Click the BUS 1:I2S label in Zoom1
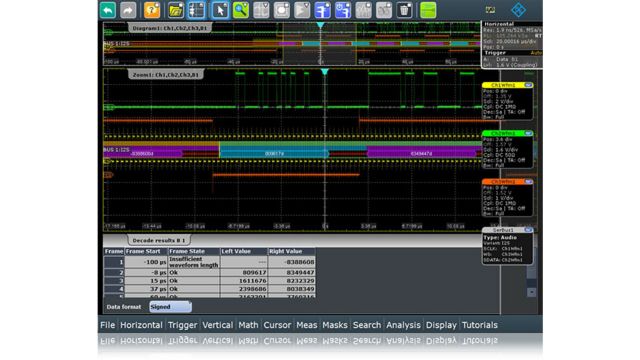 point(116,150)
